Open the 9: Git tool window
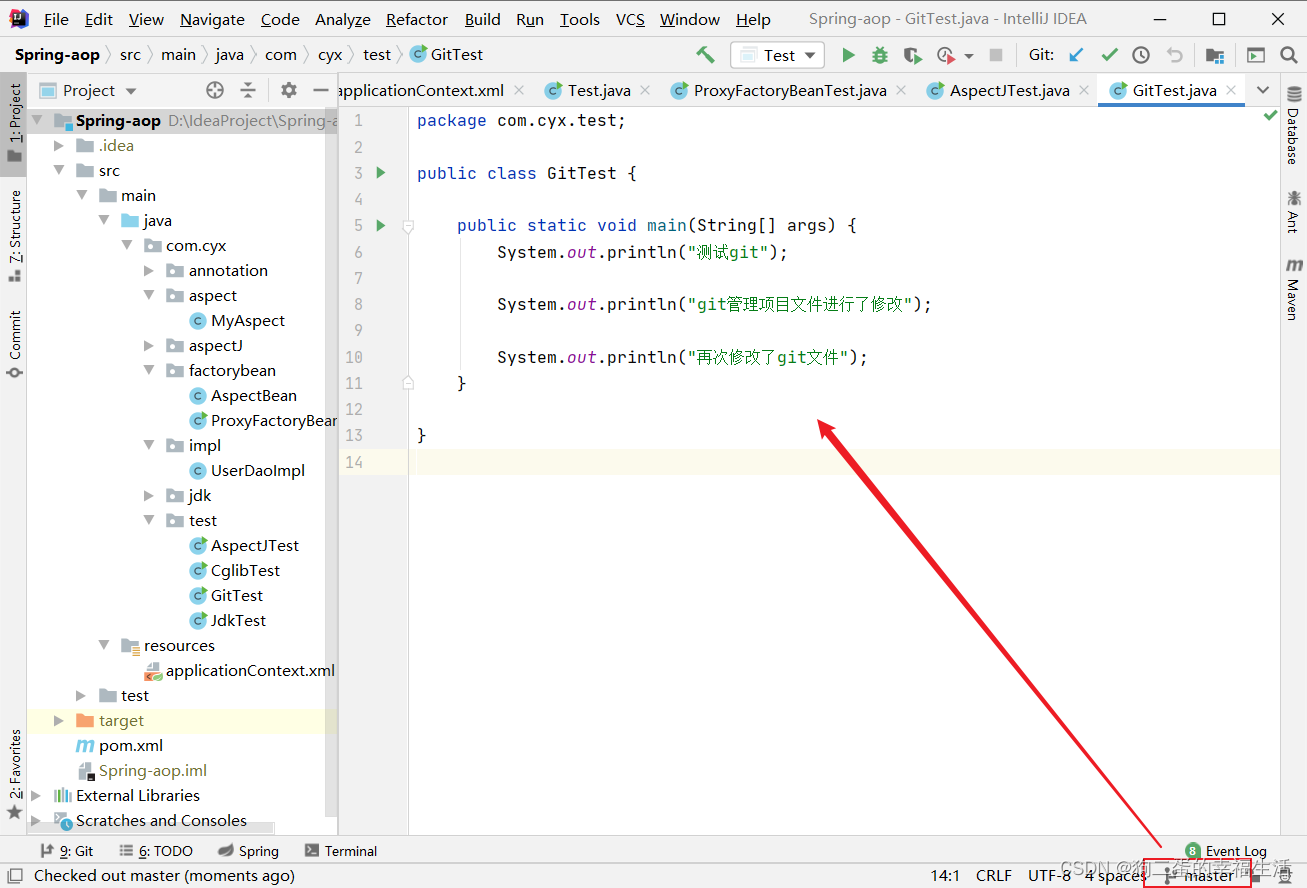 point(66,851)
